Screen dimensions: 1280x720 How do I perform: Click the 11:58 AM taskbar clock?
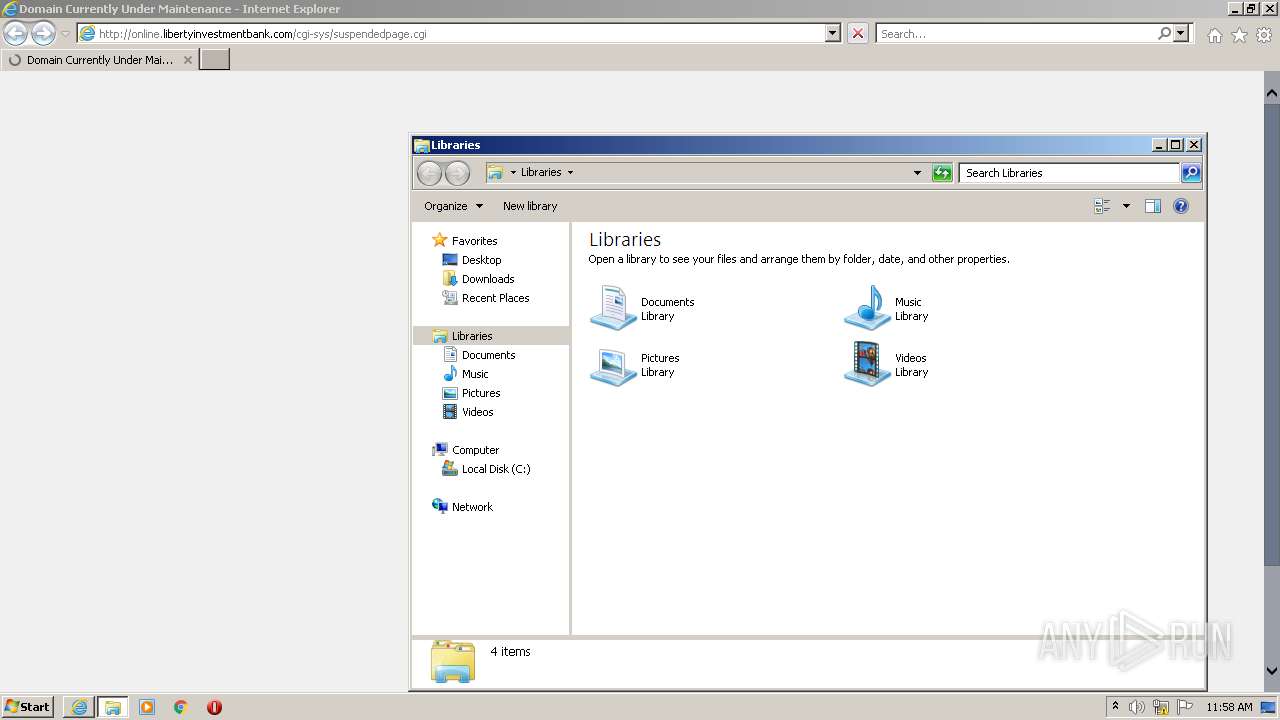point(1229,707)
